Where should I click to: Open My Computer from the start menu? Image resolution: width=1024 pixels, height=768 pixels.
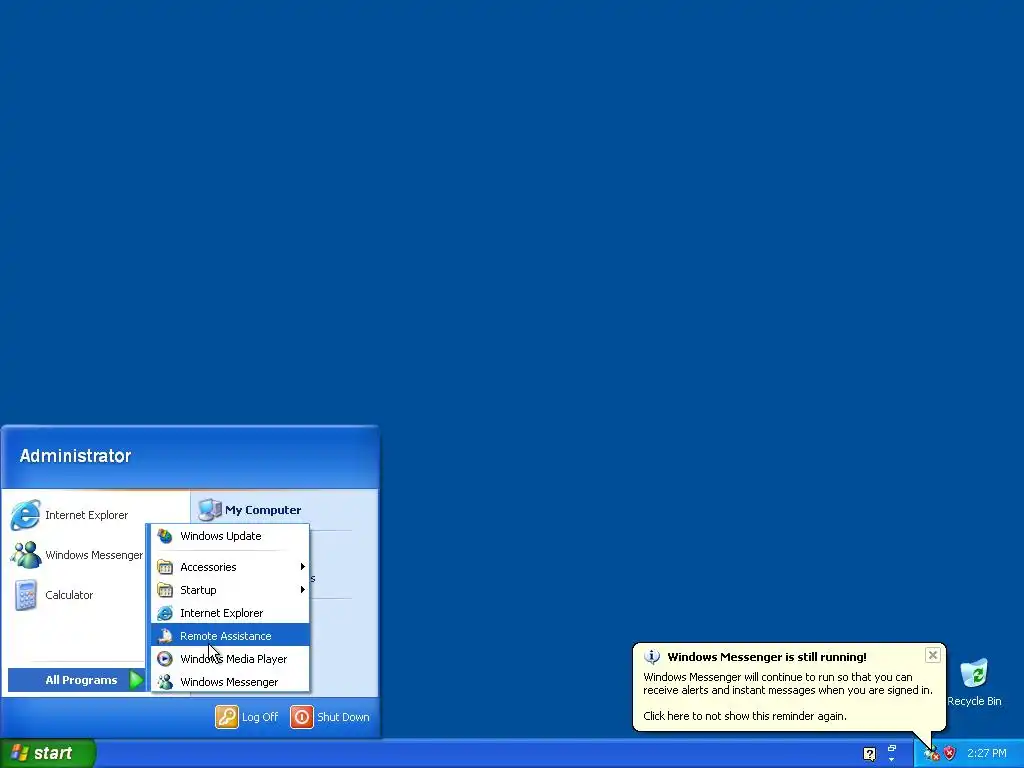point(250,510)
